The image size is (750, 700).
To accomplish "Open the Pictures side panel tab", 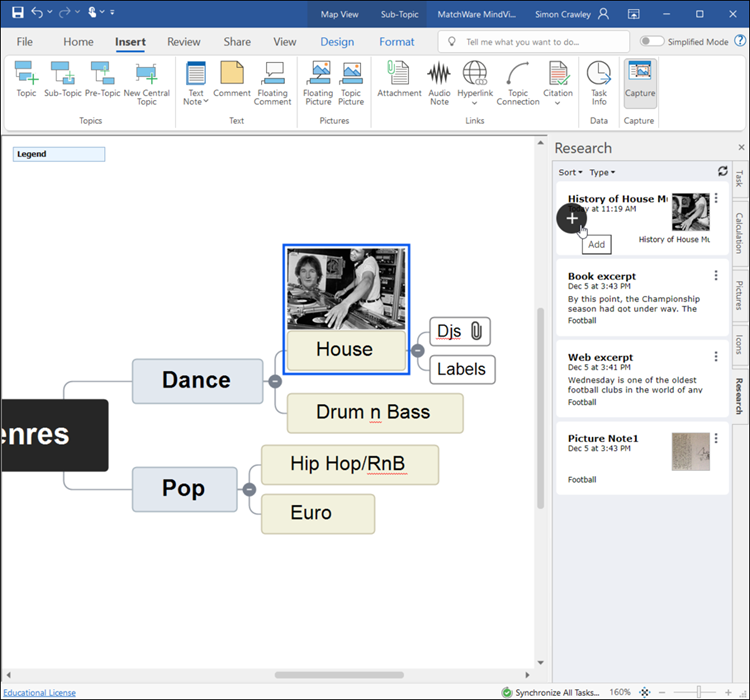I will [x=739, y=295].
